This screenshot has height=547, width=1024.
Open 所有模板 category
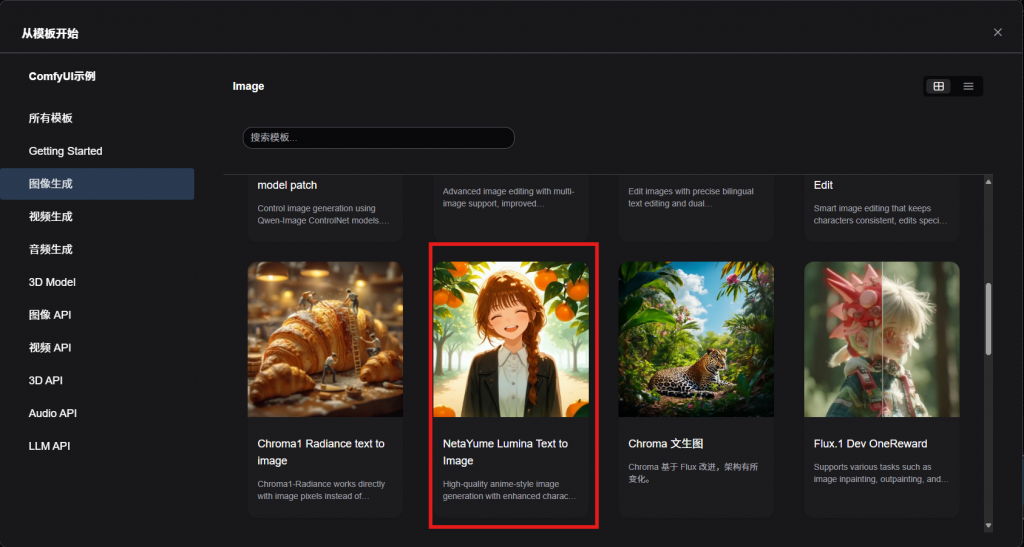pyautogui.click(x=50, y=118)
